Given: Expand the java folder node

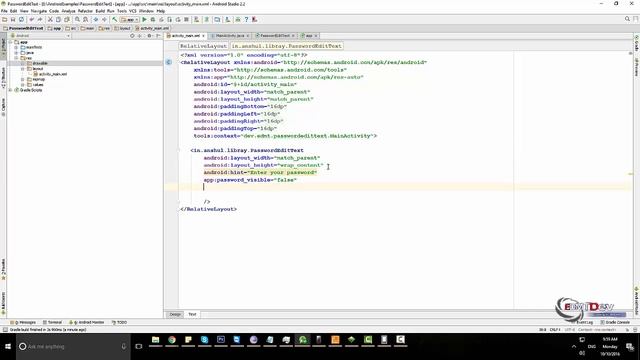Looking at the screenshot, I should 16,53.
